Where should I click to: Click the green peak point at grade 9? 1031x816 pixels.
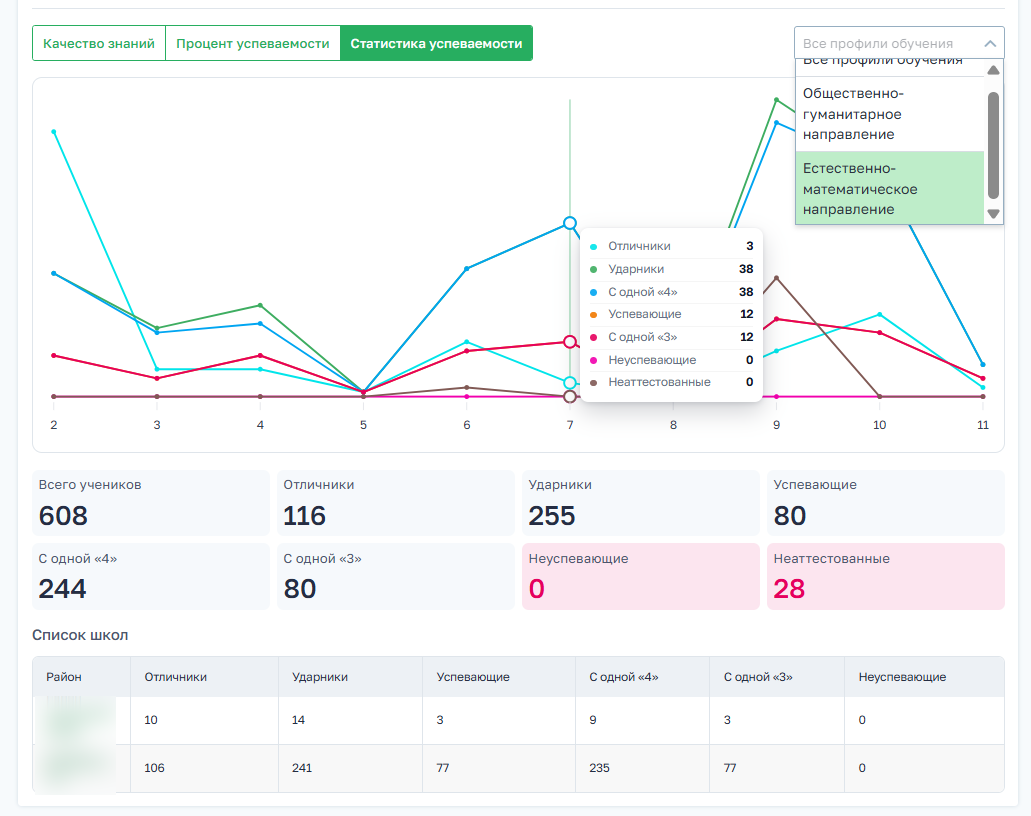pyautogui.click(x=777, y=100)
